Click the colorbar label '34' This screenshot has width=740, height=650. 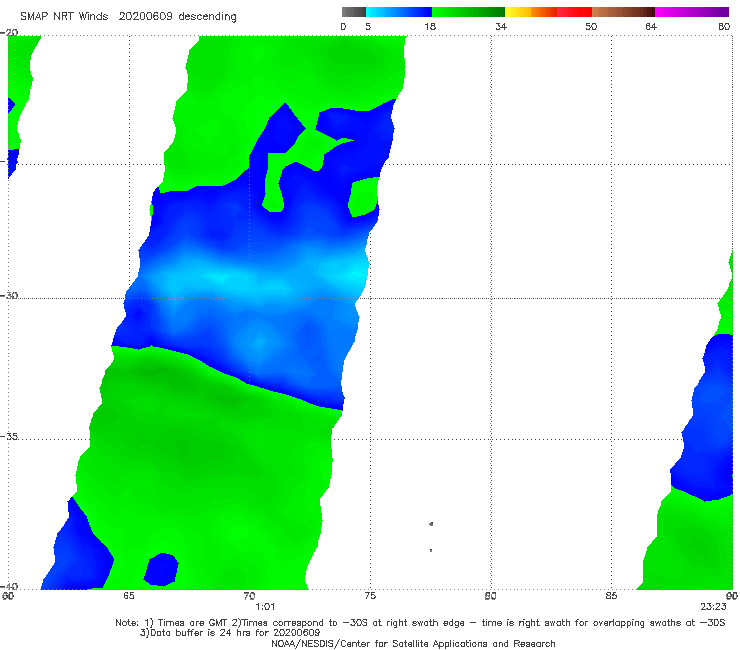501,26
